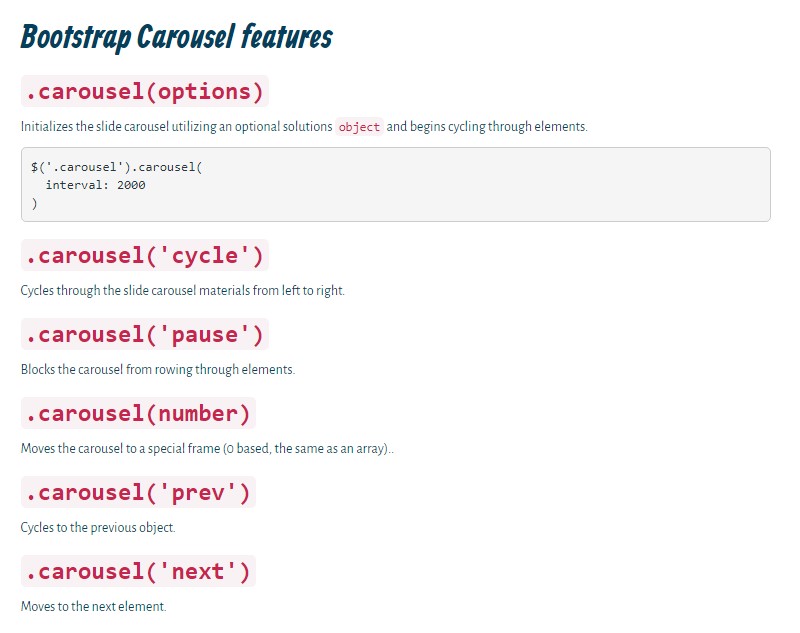The image size is (800, 633).
Task: Click the .carousel('next') heading
Action: pyautogui.click(x=138, y=572)
